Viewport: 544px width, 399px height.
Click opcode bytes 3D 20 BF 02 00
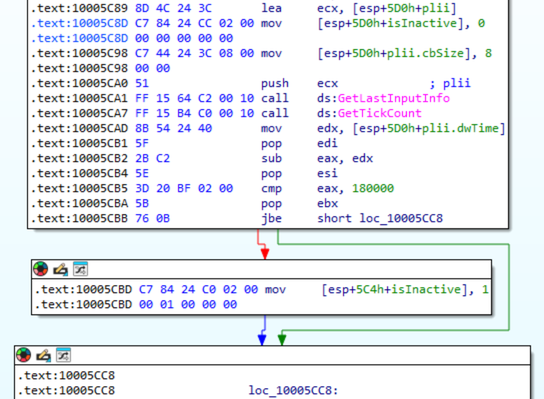(x=184, y=188)
